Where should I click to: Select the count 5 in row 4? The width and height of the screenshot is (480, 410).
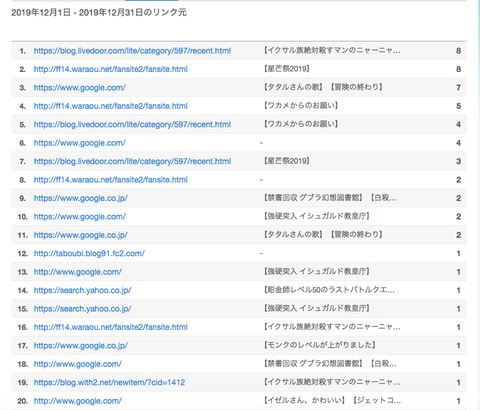coord(459,106)
